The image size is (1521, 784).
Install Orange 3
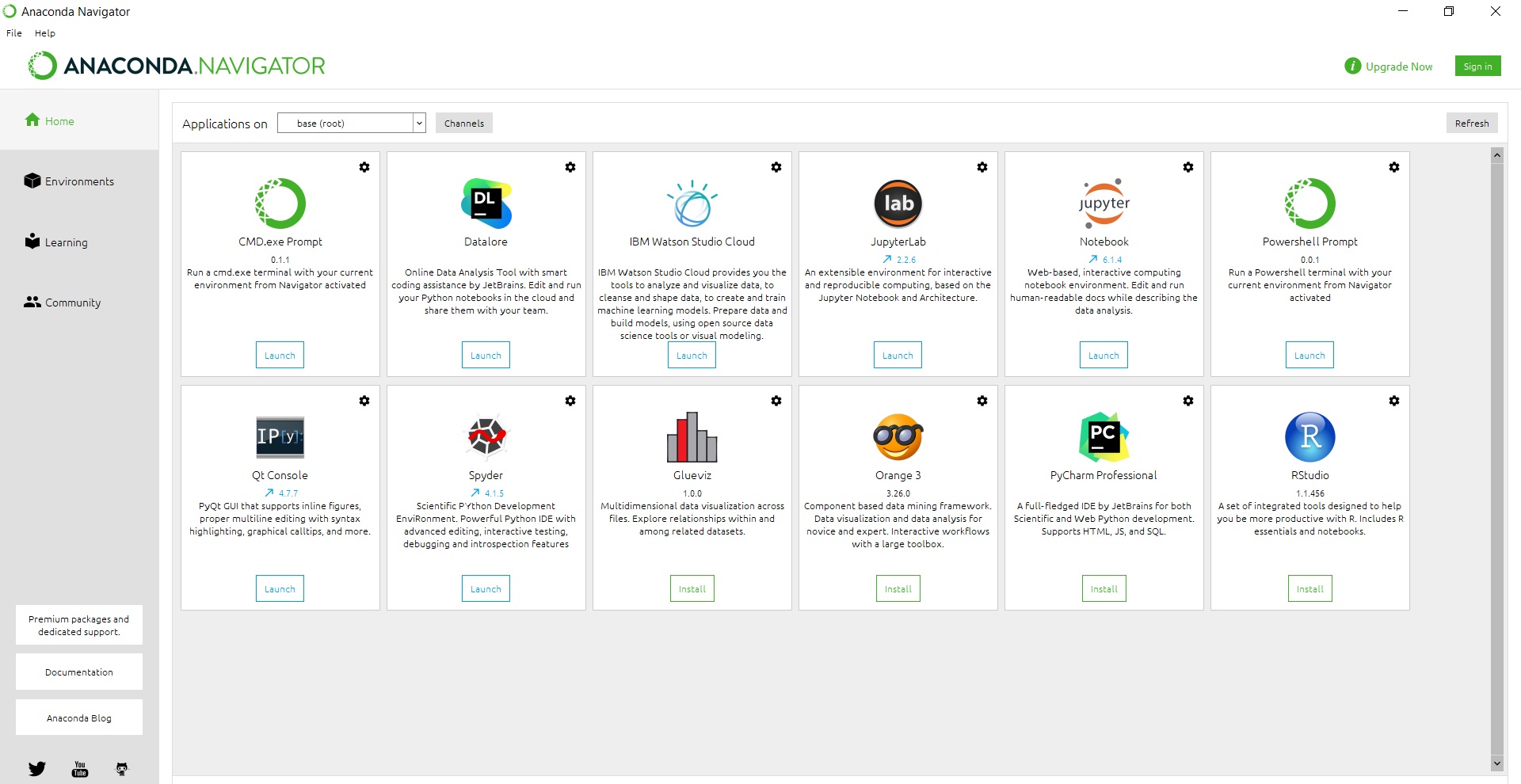(898, 588)
